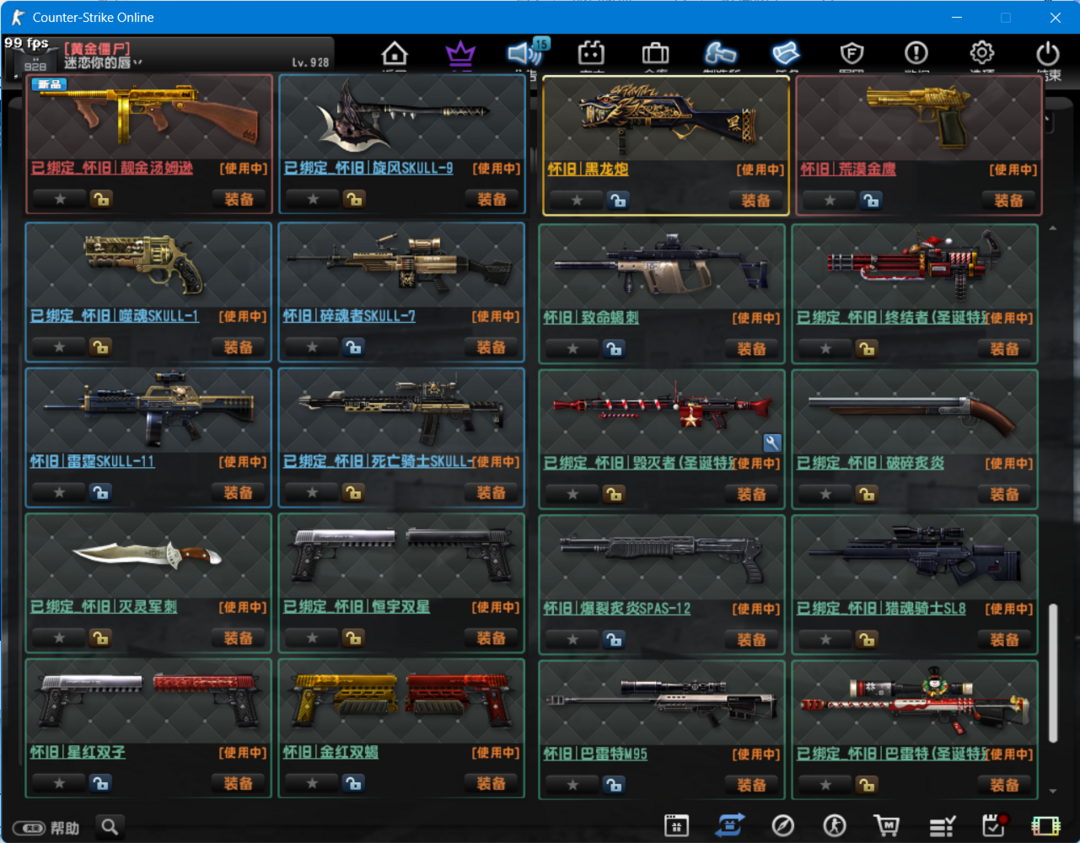Toggle lock on 碎魂者SKULL-7 card
This screenshot has width=1080, height=843.
click(353, 347)
